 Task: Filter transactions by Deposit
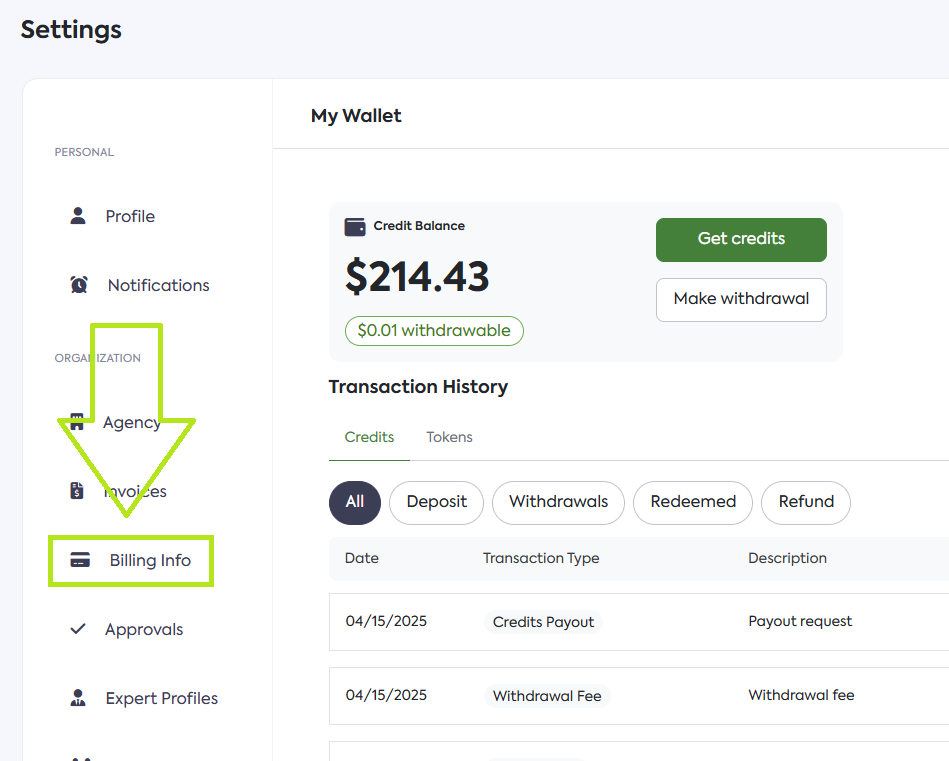point(436,502)
